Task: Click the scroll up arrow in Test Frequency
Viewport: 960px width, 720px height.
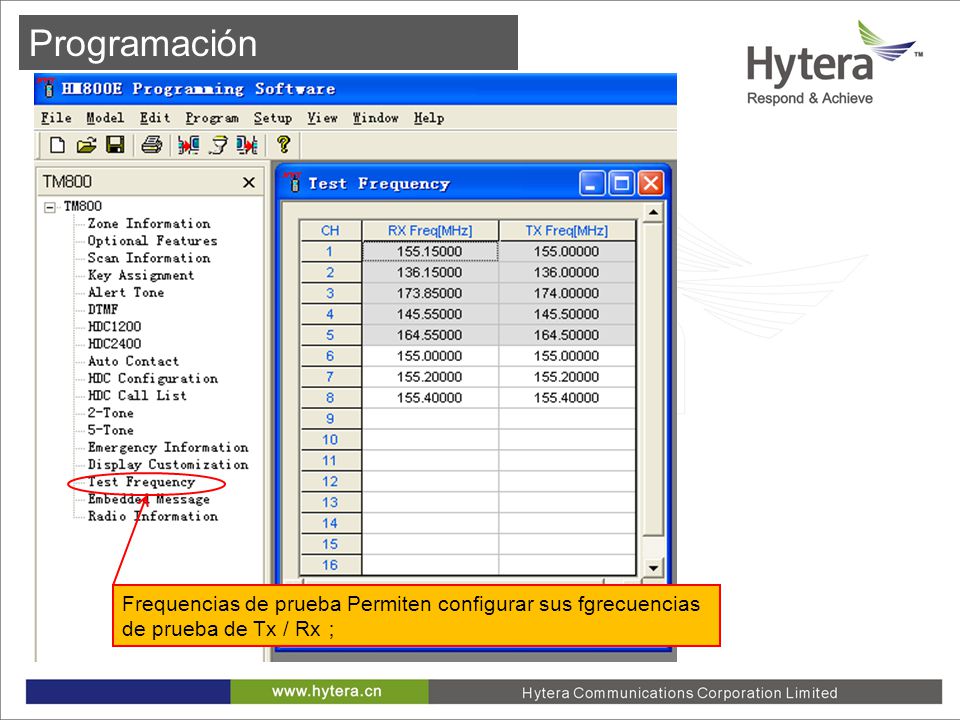Action: (x=653, y=212)
